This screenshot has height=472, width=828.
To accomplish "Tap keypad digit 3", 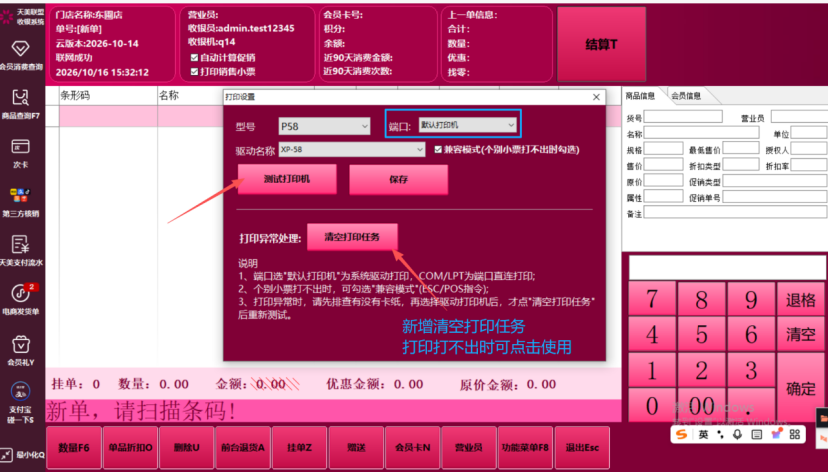I will click(x=751, y=370).
